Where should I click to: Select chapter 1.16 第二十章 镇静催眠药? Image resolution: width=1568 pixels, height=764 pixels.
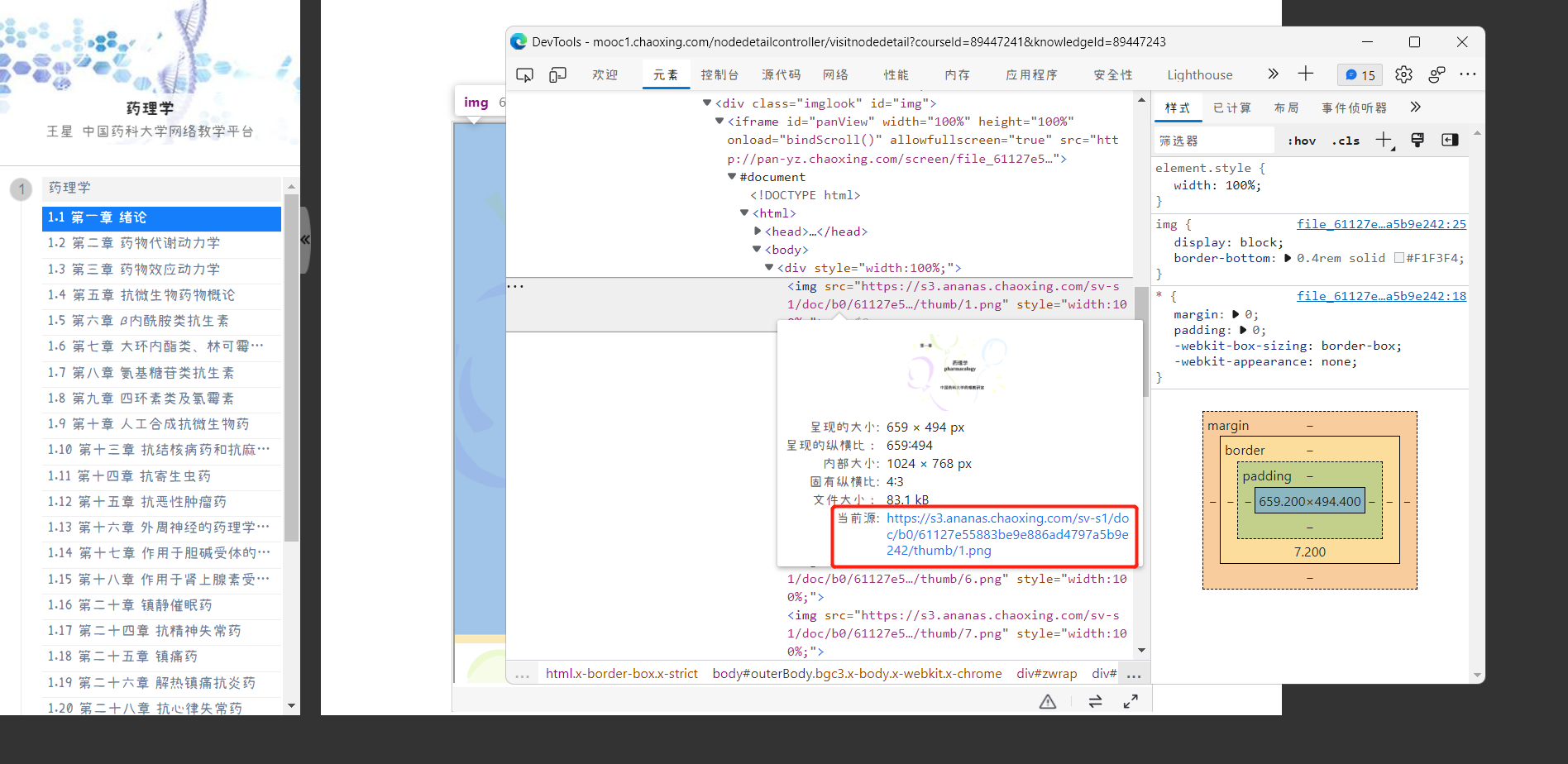161,605
